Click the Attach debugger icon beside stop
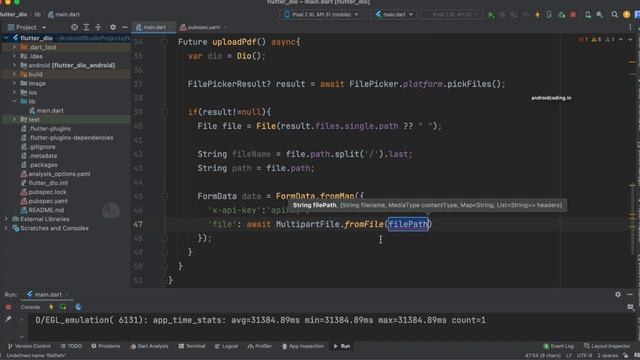640x360 pixels. coord(562,15)
